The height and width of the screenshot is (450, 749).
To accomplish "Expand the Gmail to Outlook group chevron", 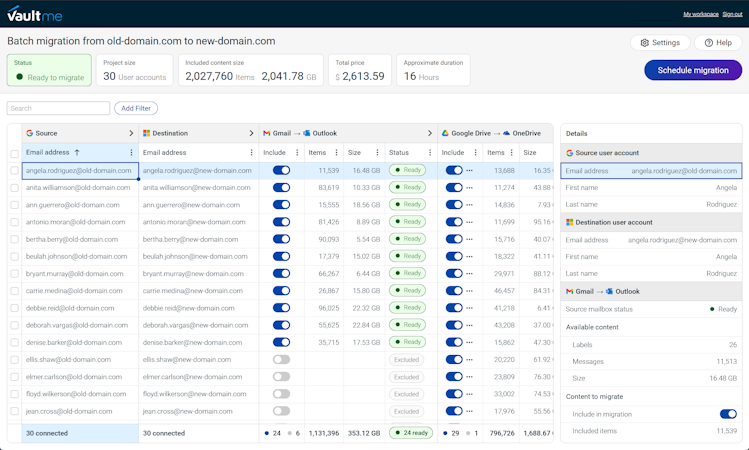I will tap(430, 133).
